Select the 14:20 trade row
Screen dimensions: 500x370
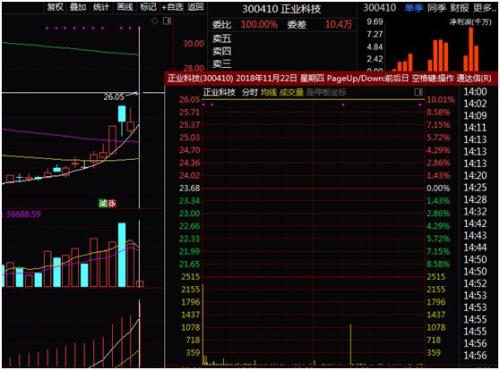475,176
